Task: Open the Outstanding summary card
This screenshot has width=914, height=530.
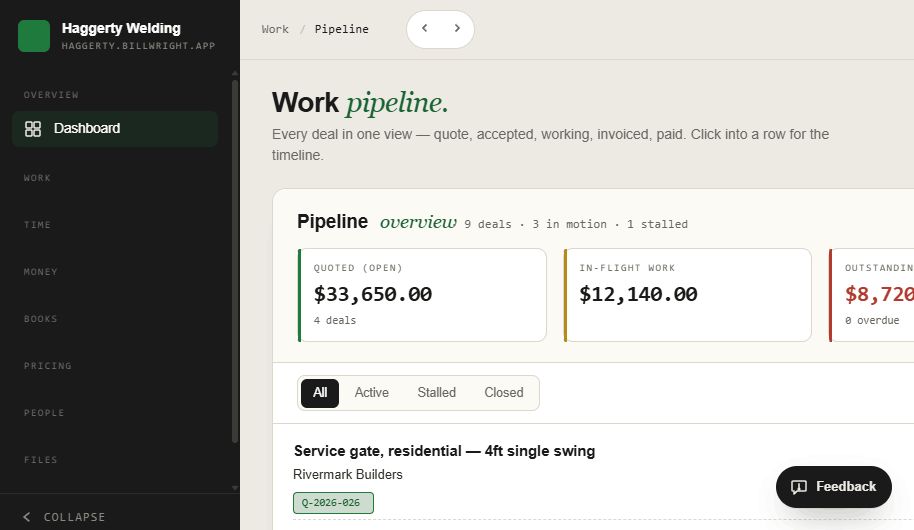Action: click(872, 295)
